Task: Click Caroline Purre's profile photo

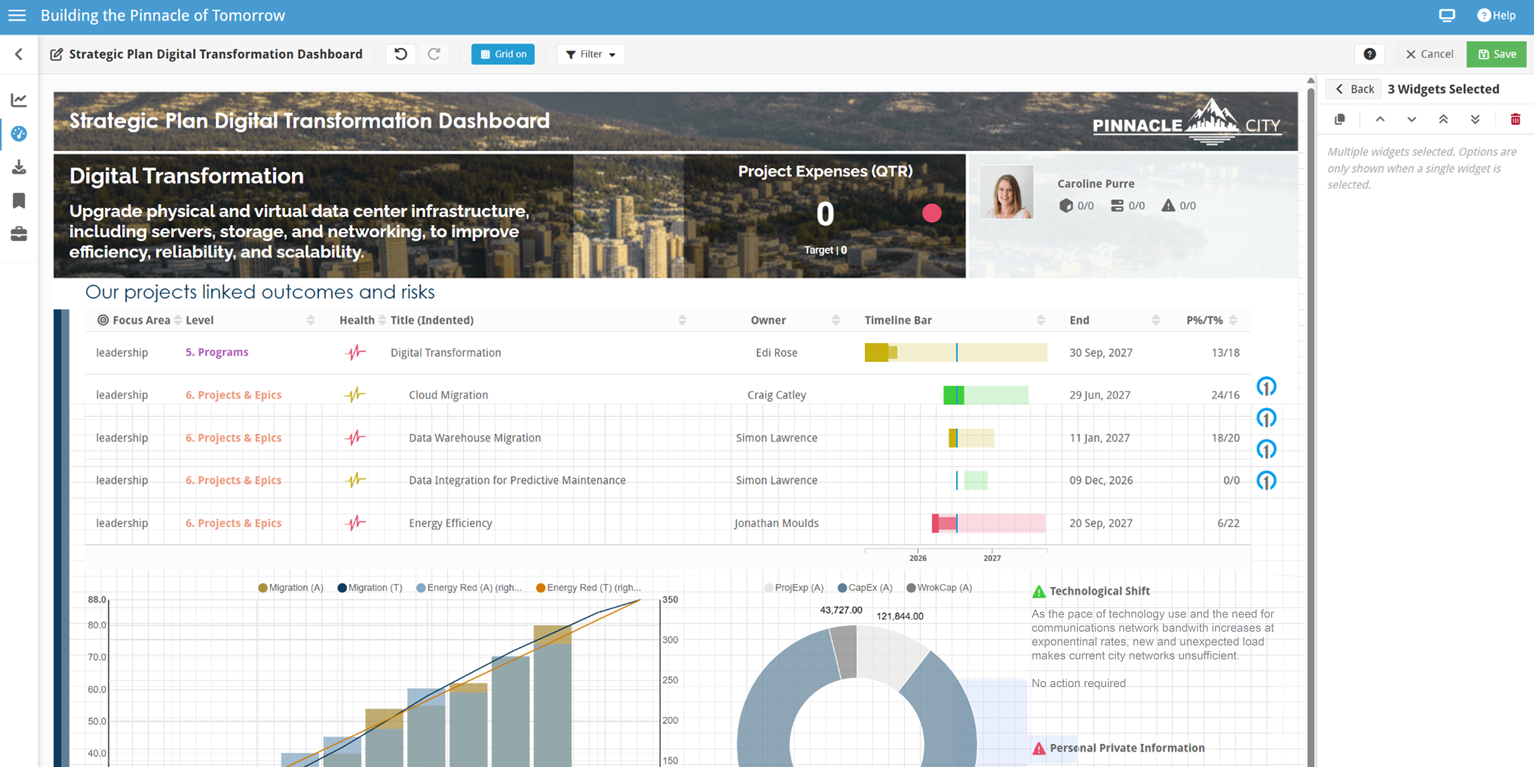Action: point(1007,192)
